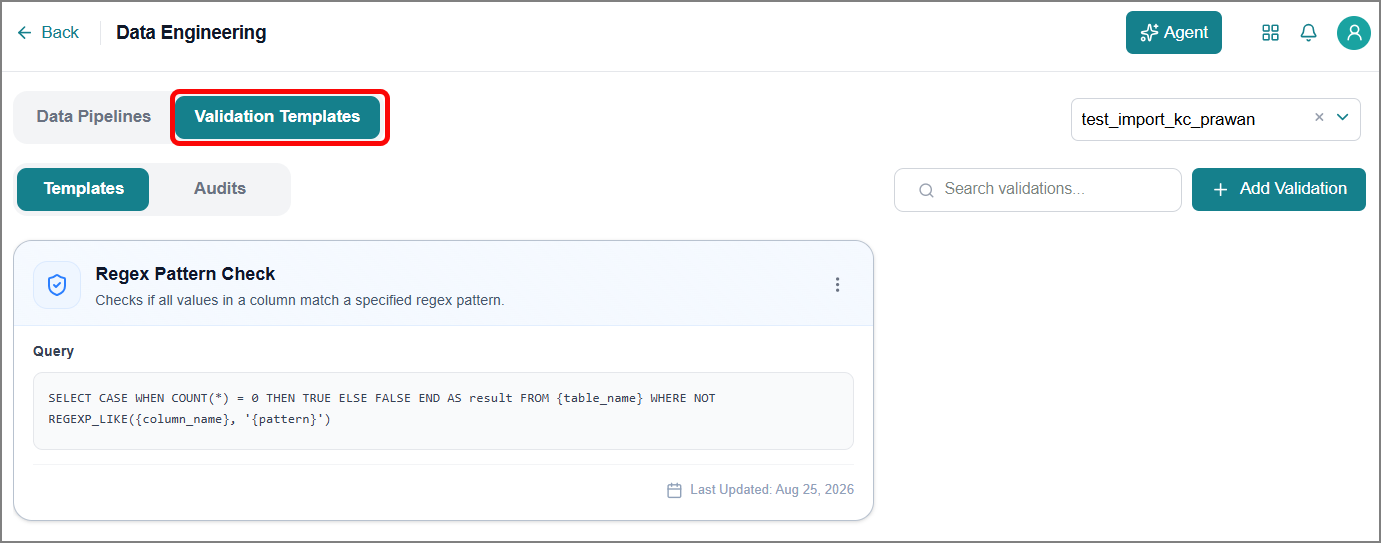The height and width of the screenshot is (543, 1381).
Task: Switch to the Data Pipelines tab
Action: 94,117
